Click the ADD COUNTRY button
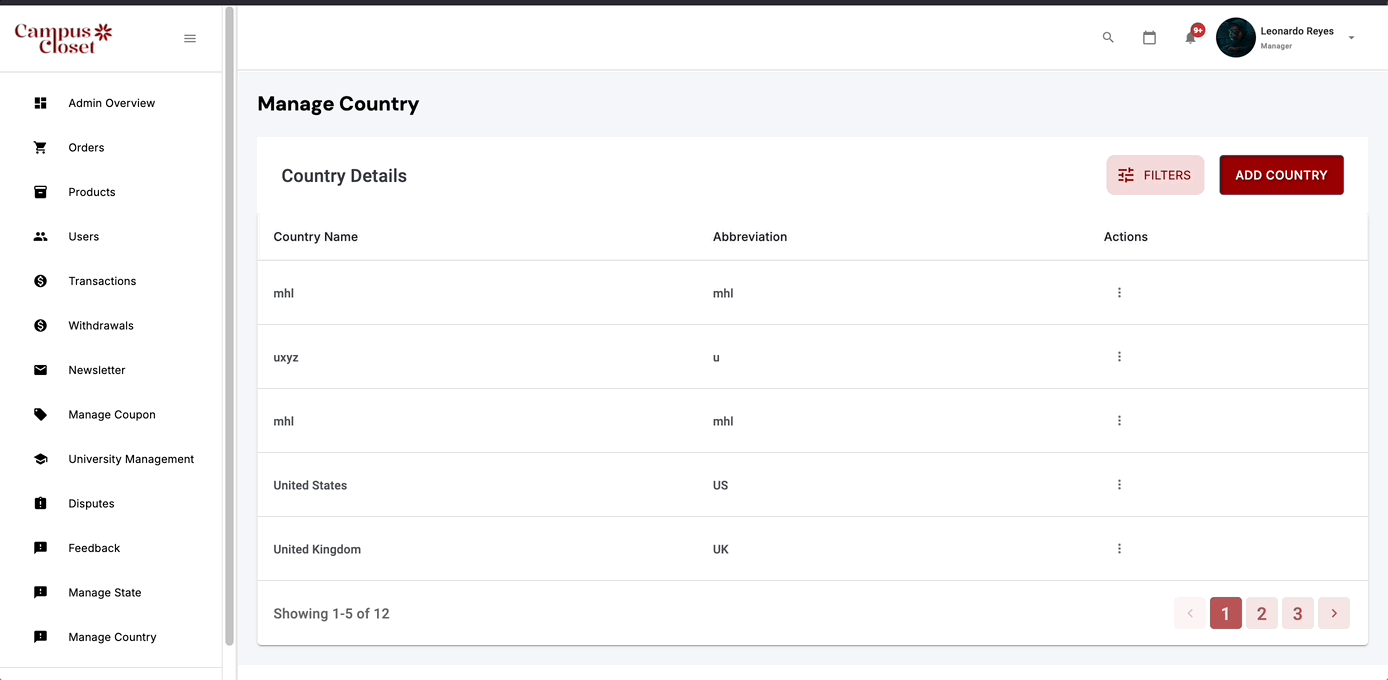Screen dimensions: 1388x680 click(x=1281, y=175)
